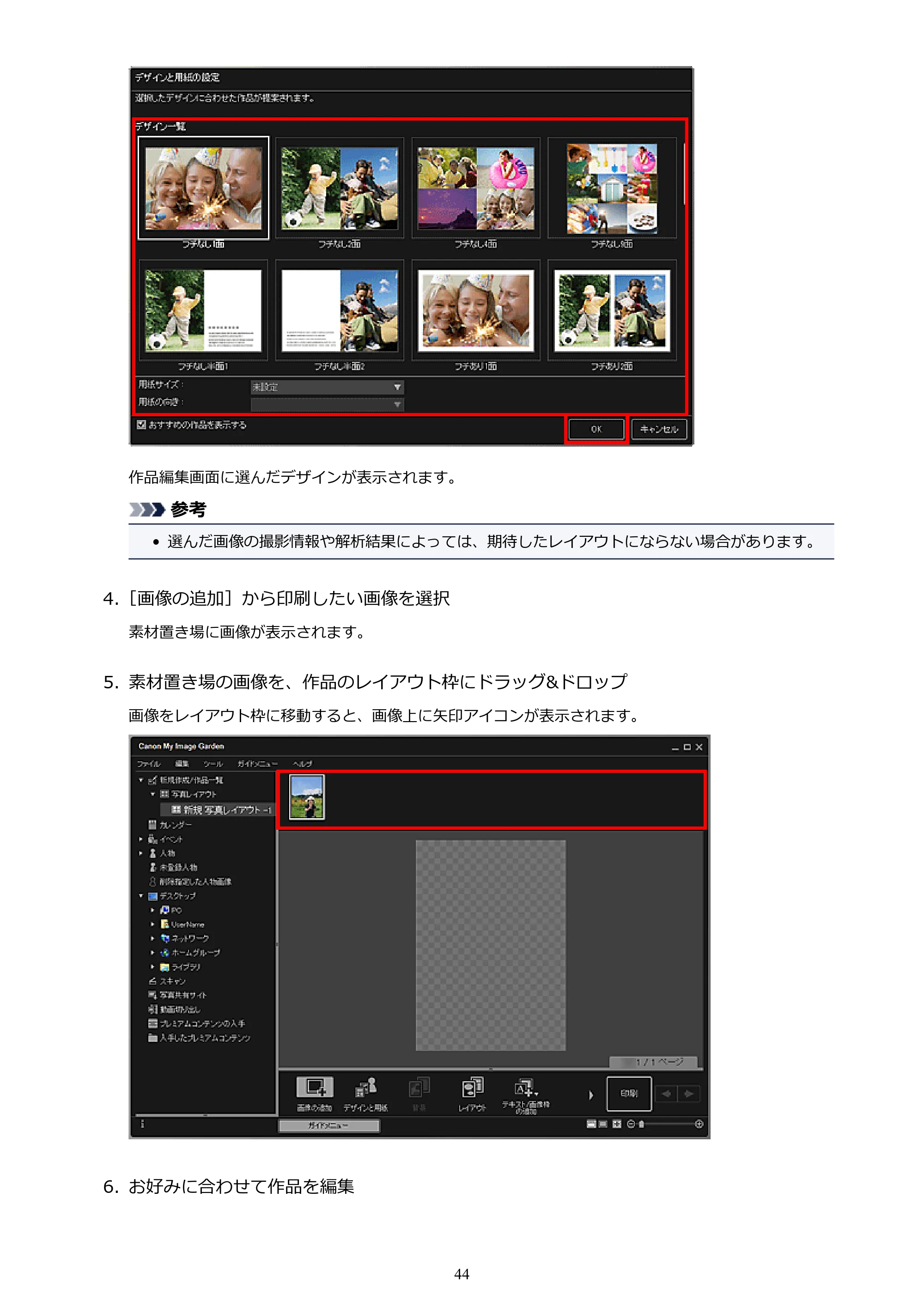The image size is (924, 1307).
Task: Click the arrow that scrolls the bottom tool buttons
Action: 591,1094
